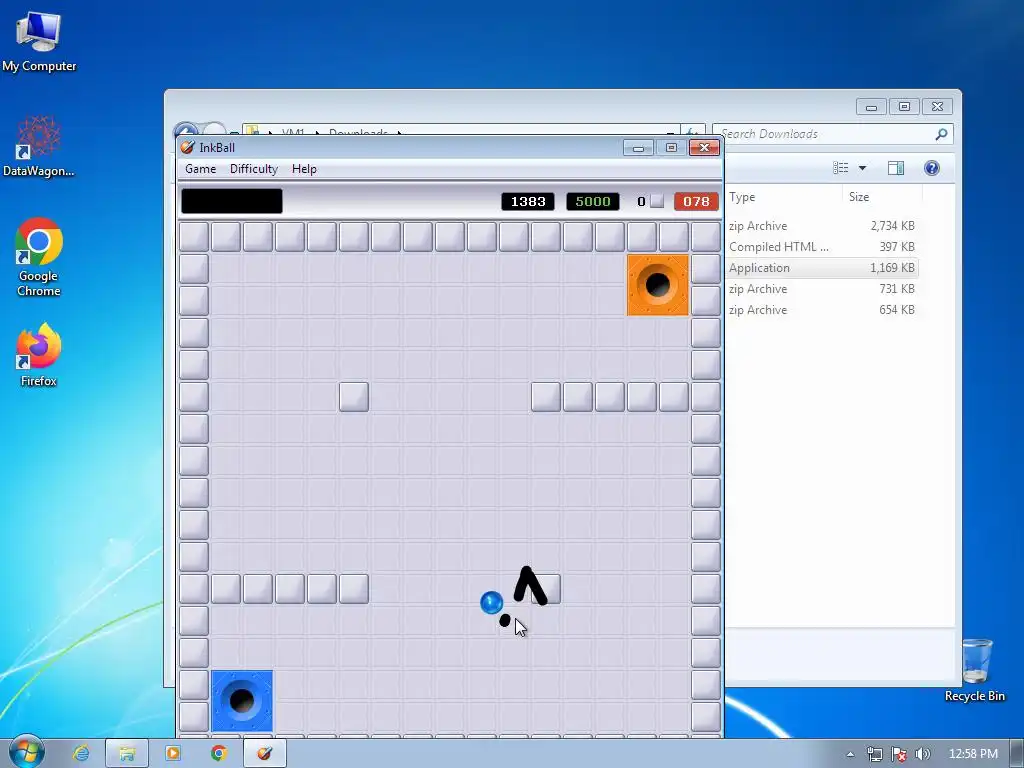Click the volume speaker tray icon
This screenshot has width=1024, height=768.
click(x=922, y=754)
